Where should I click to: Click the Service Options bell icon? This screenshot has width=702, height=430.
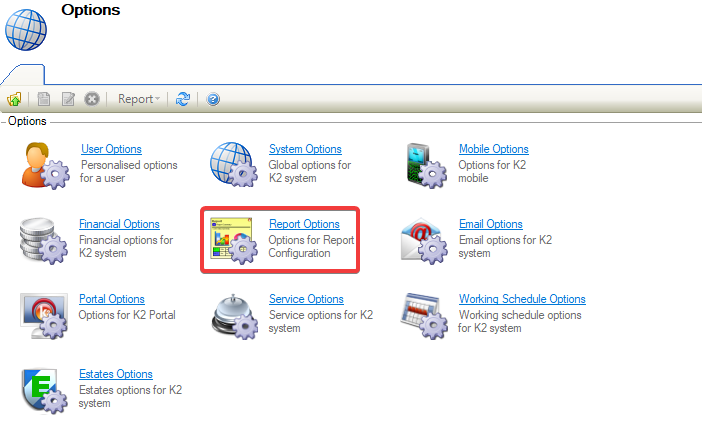tap(234, 315)
